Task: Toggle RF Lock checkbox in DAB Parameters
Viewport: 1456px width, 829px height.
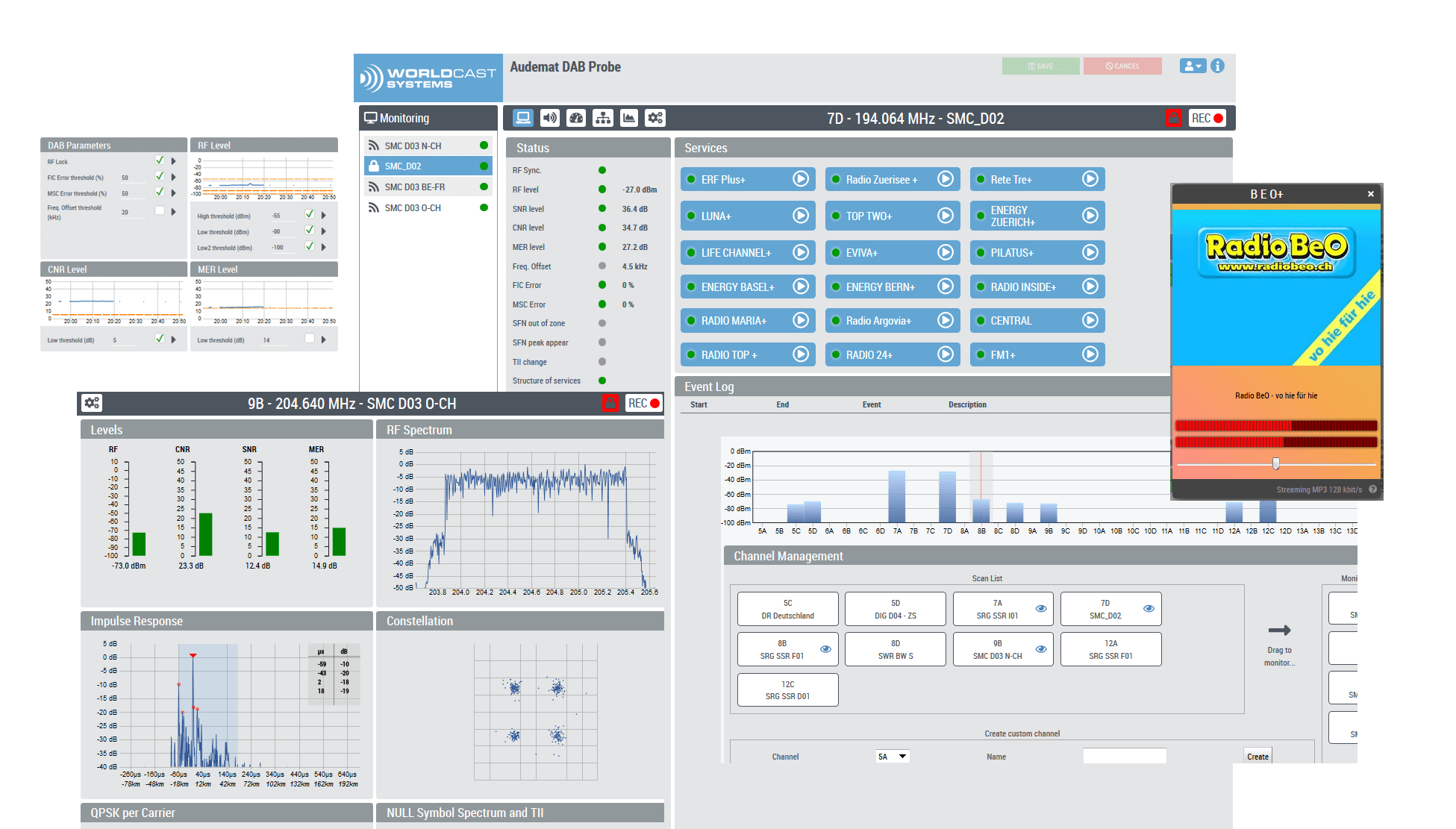Action: pyautogui.click(x=159, y=160)
